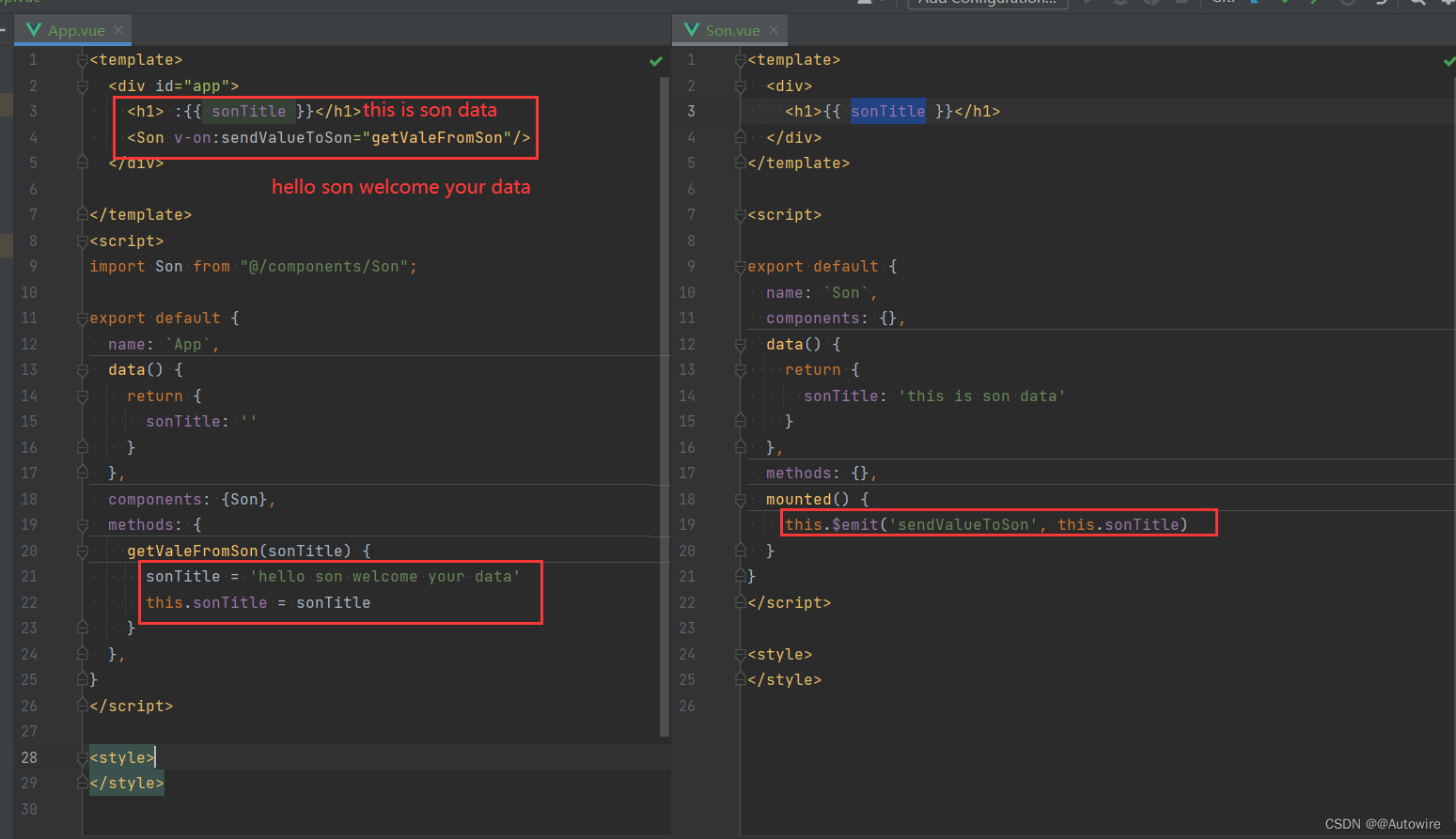Click the this.$emit('sendValueToSon') call in Son.vue
The height and width of the screenshot is (839, 1456).
click(986, 525)
